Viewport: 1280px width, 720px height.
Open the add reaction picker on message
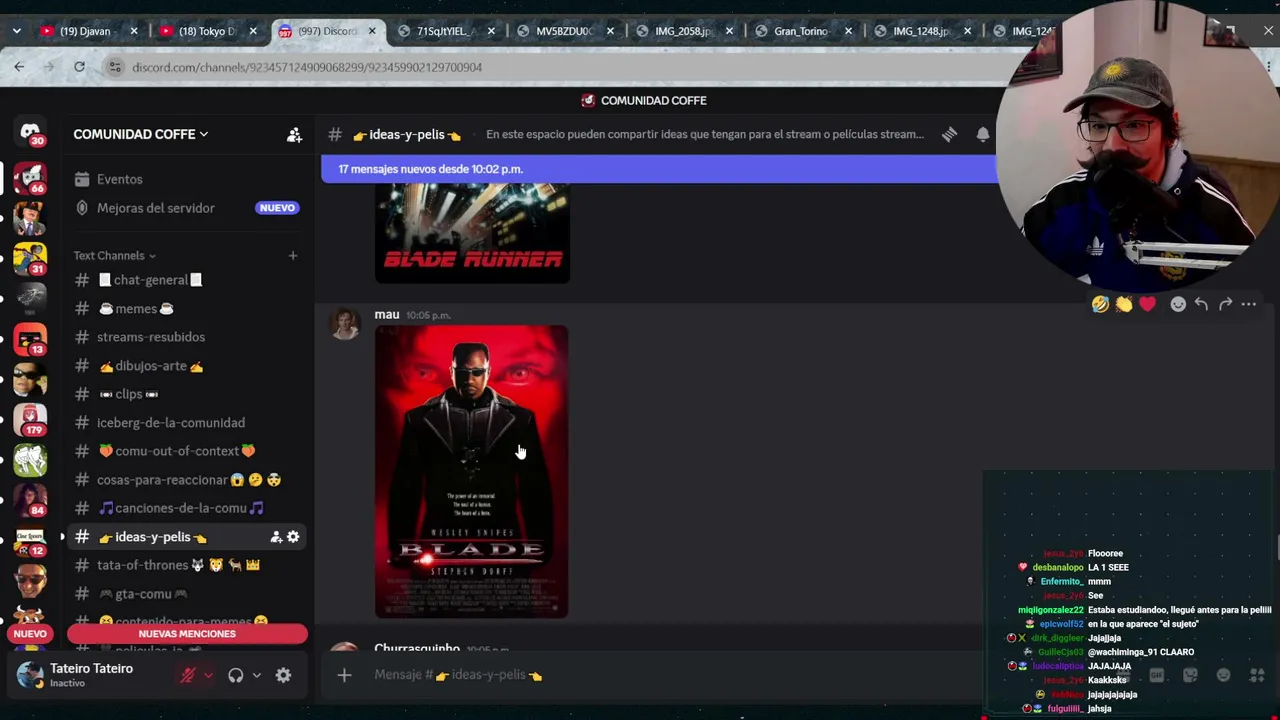click(1178, 304)
